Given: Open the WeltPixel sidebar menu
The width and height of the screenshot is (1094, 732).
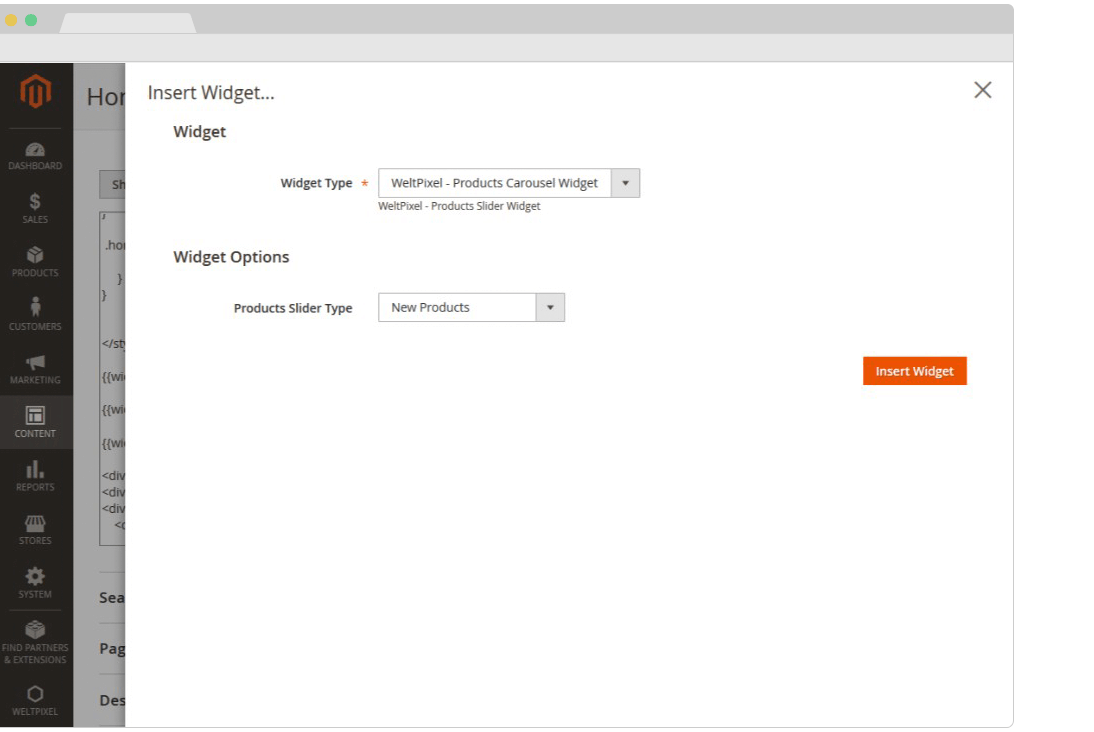Looking at the screenshot, I should click(35, 701).
